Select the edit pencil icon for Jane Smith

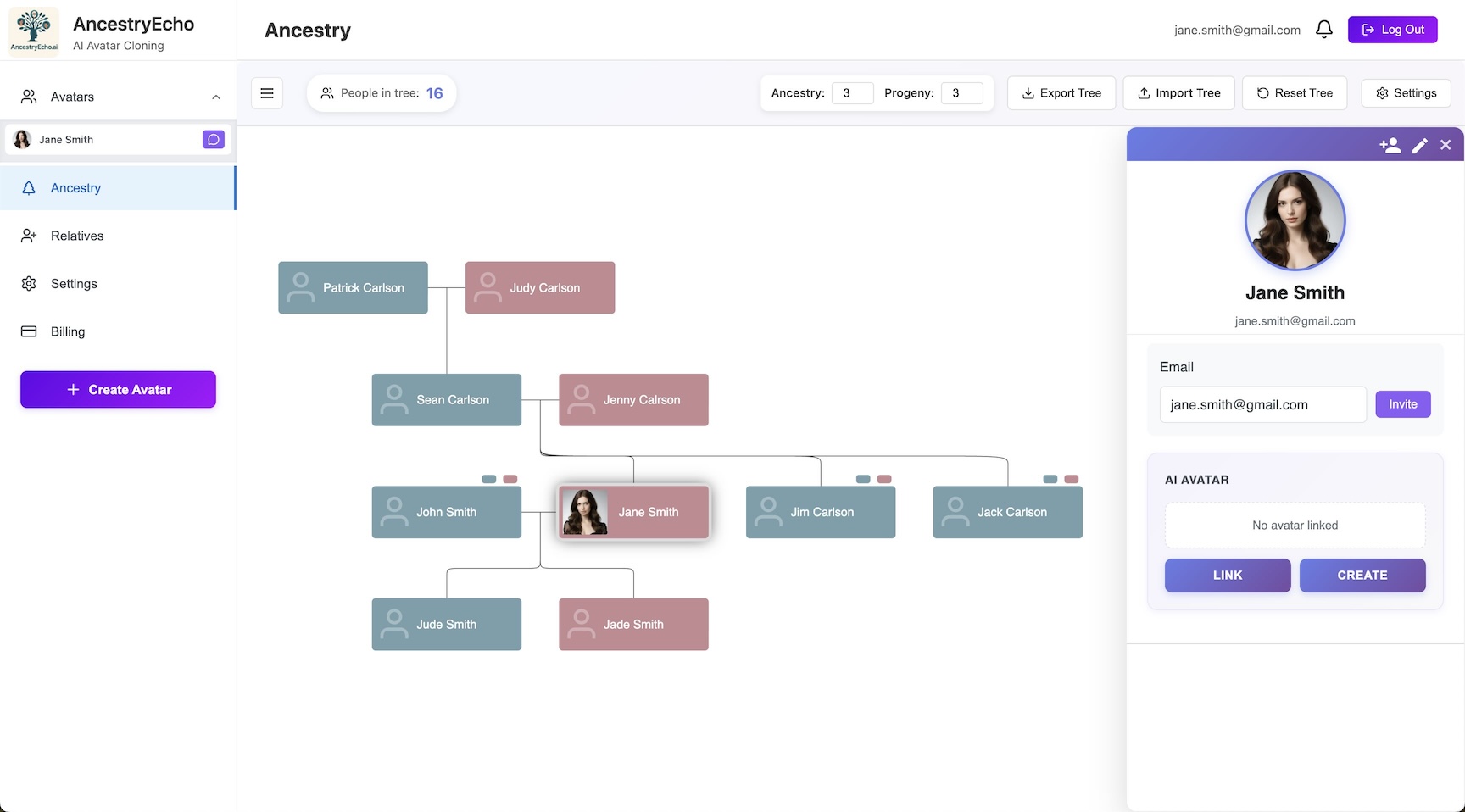pos(1420,145)
